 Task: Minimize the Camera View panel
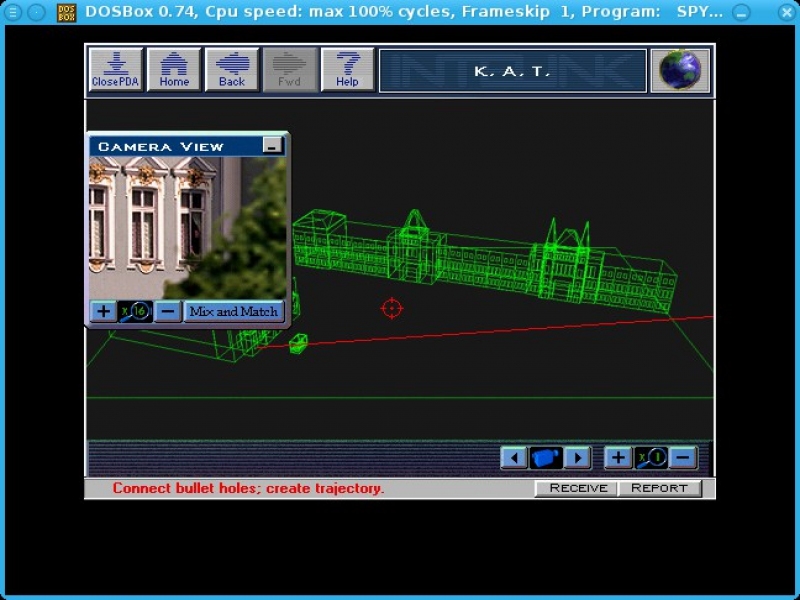(272, 146)
